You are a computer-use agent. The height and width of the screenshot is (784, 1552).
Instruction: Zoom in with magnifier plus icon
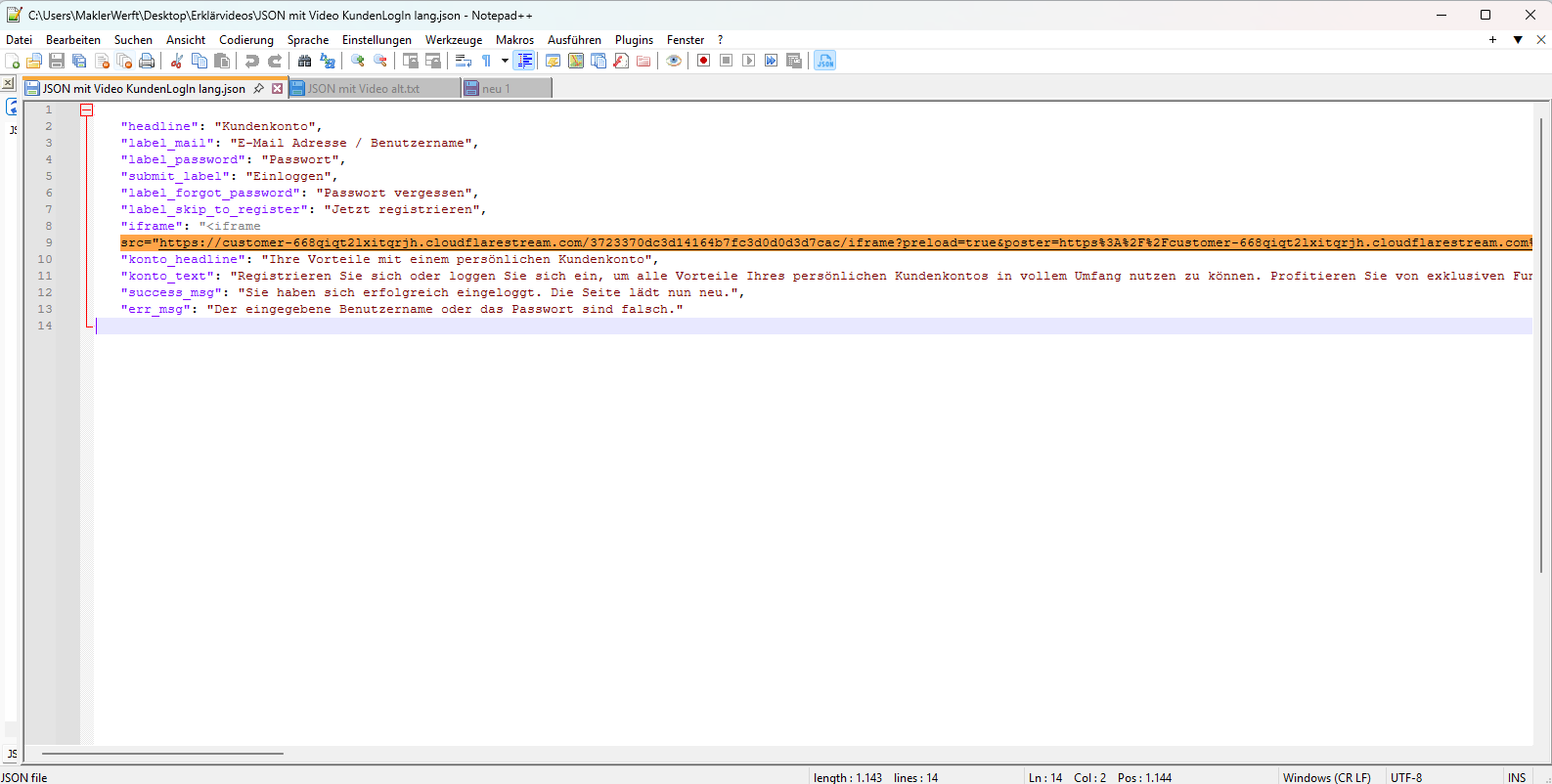358,61
